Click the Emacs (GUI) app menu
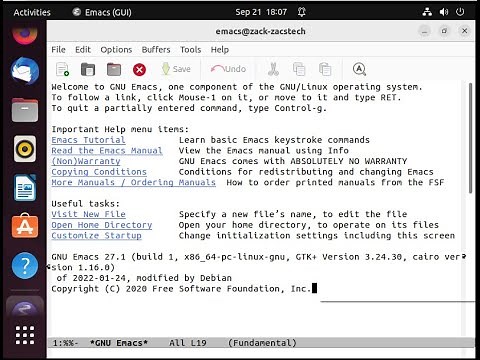480x360 pixels. (x=102, y=12)
